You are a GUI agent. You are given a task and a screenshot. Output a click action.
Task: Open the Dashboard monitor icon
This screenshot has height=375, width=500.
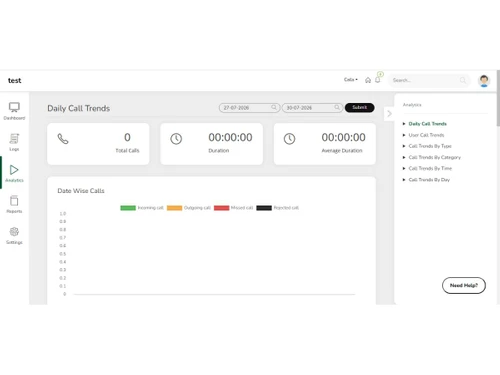[x=14, y=107]
